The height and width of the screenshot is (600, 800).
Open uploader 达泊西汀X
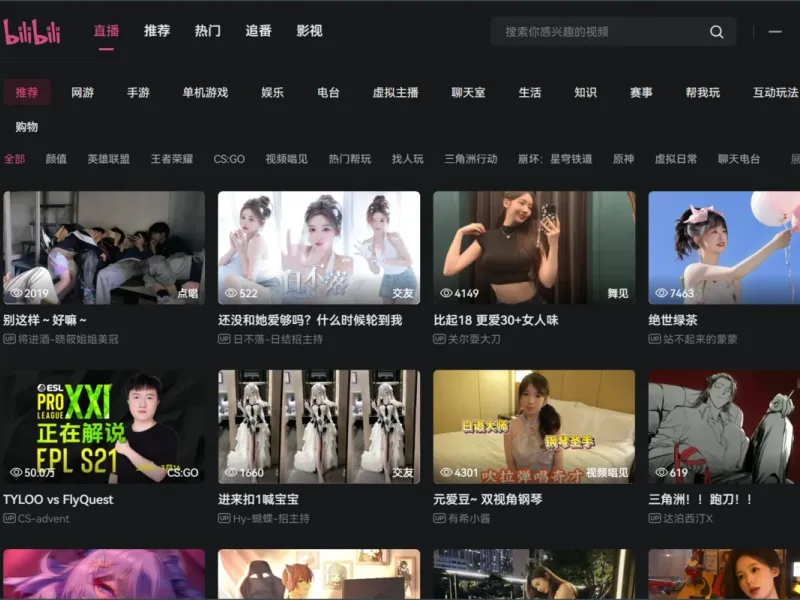(x=688, y=518)
